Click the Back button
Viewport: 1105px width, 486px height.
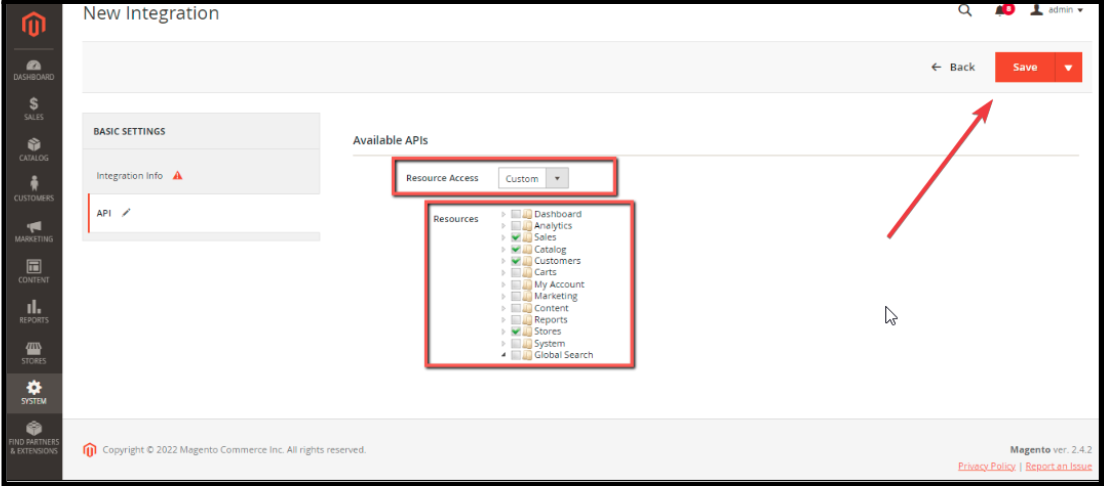point(953,67)
